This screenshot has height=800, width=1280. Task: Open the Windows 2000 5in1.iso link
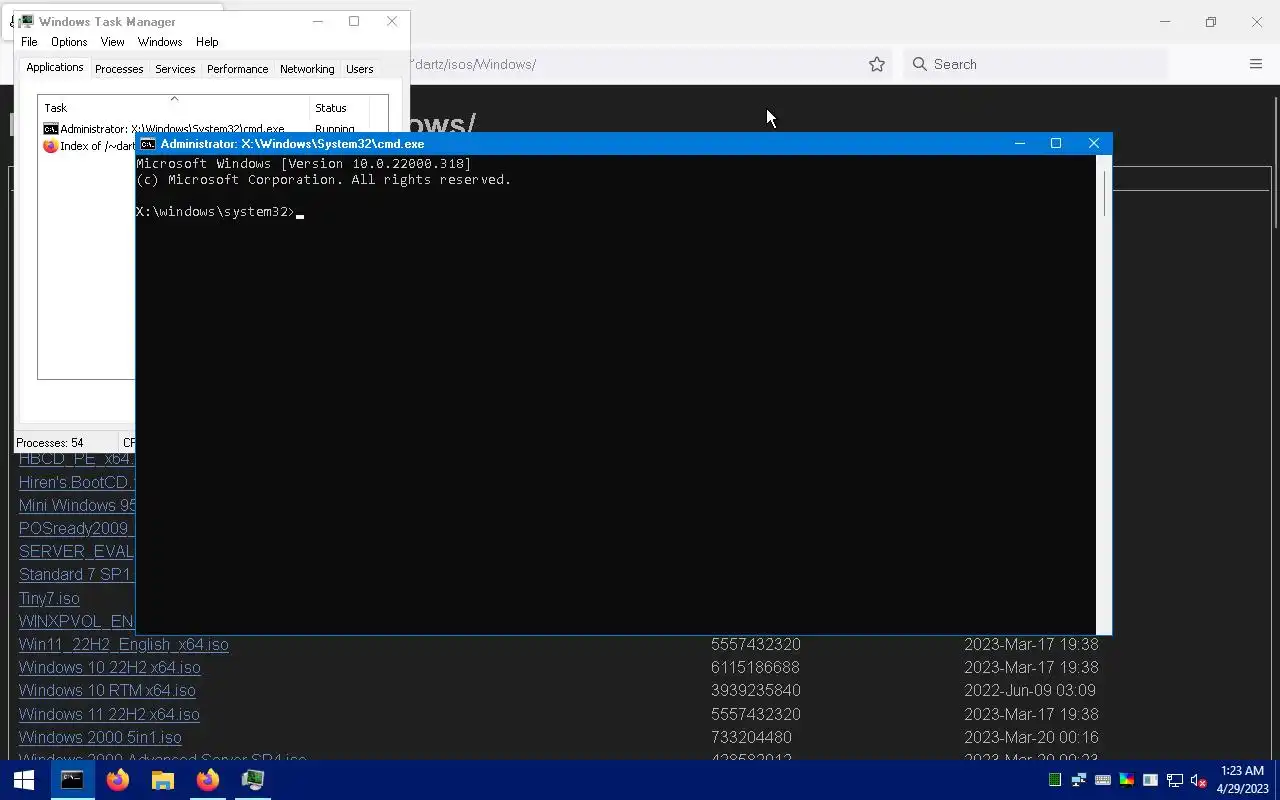(x=100, y=738)
